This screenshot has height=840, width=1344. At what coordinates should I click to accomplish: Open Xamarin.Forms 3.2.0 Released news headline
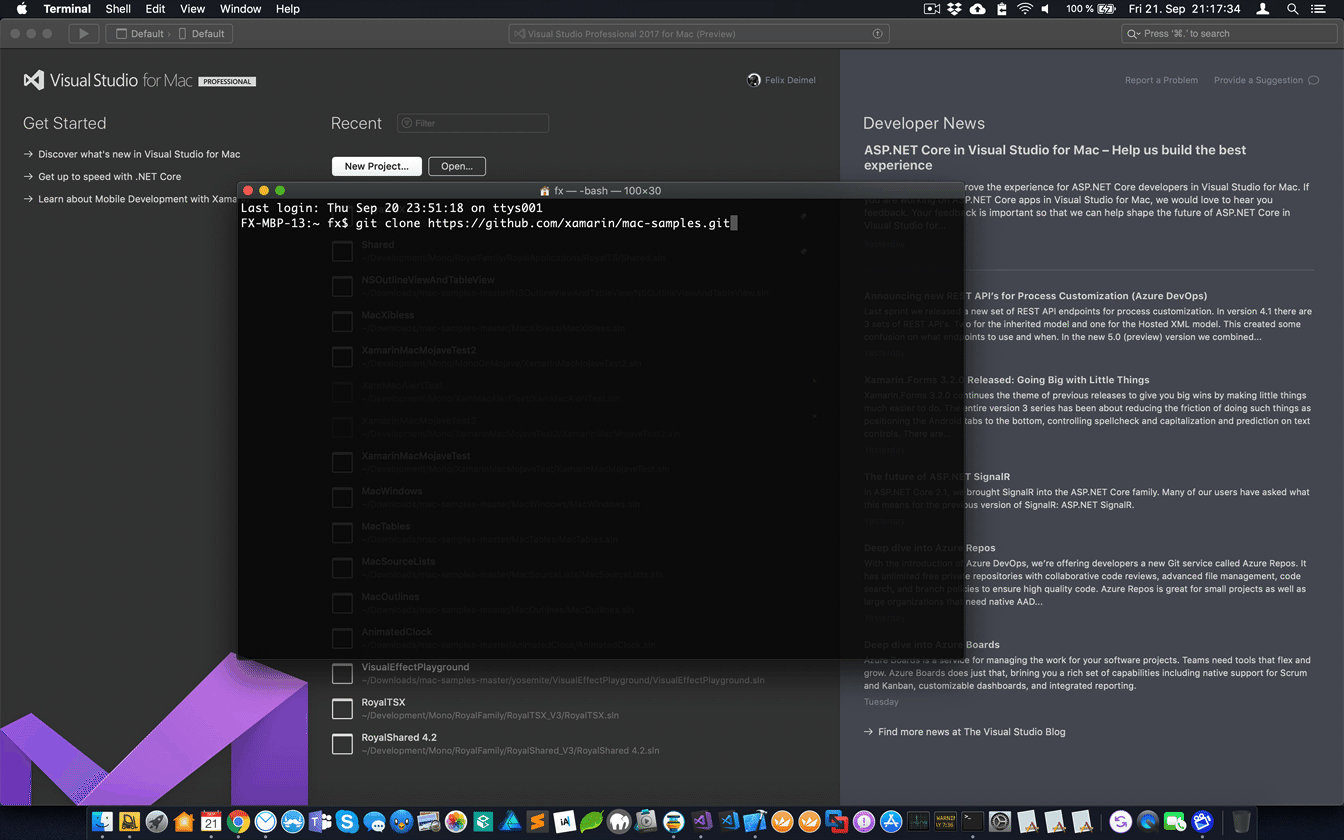coord(1006,380)
